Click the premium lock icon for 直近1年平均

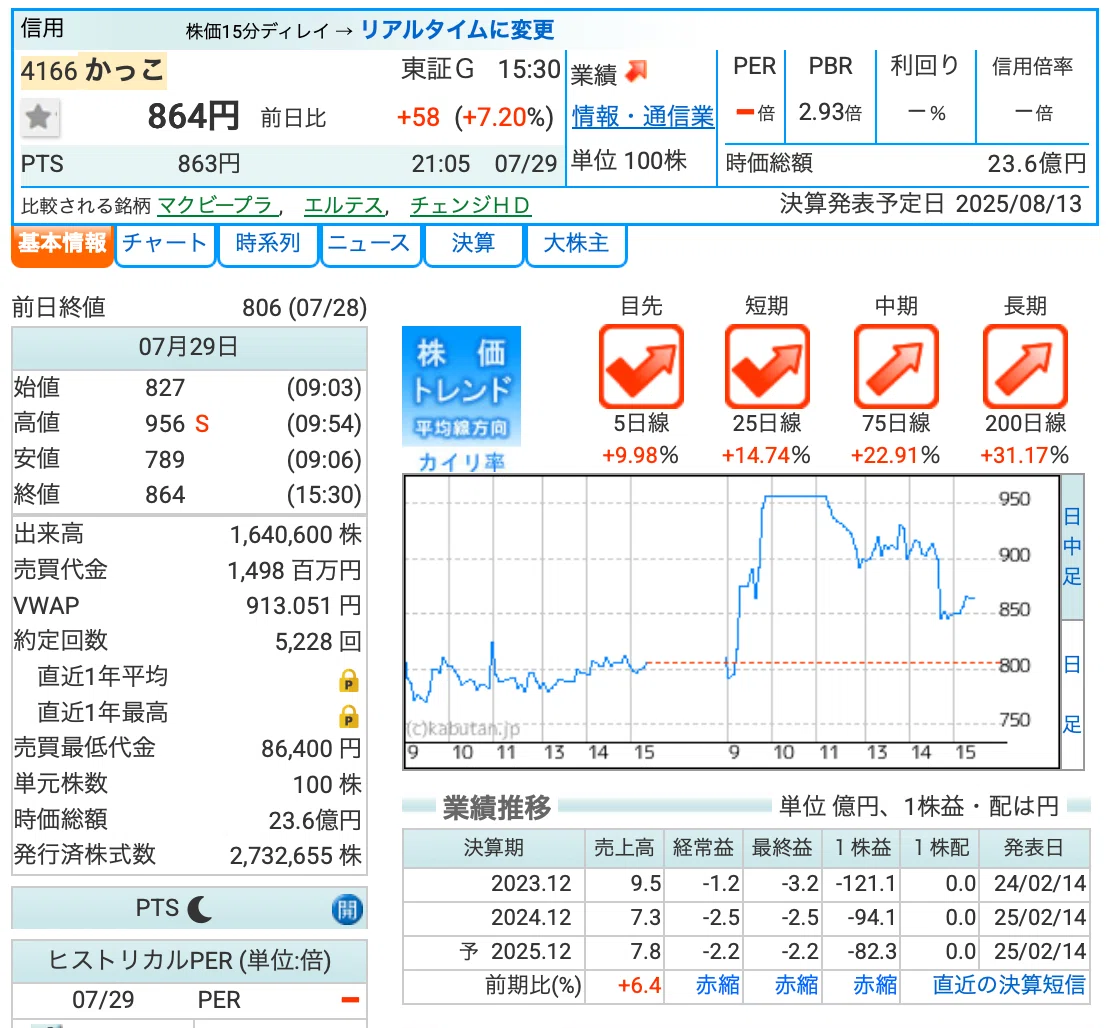[x=348, y=681]
